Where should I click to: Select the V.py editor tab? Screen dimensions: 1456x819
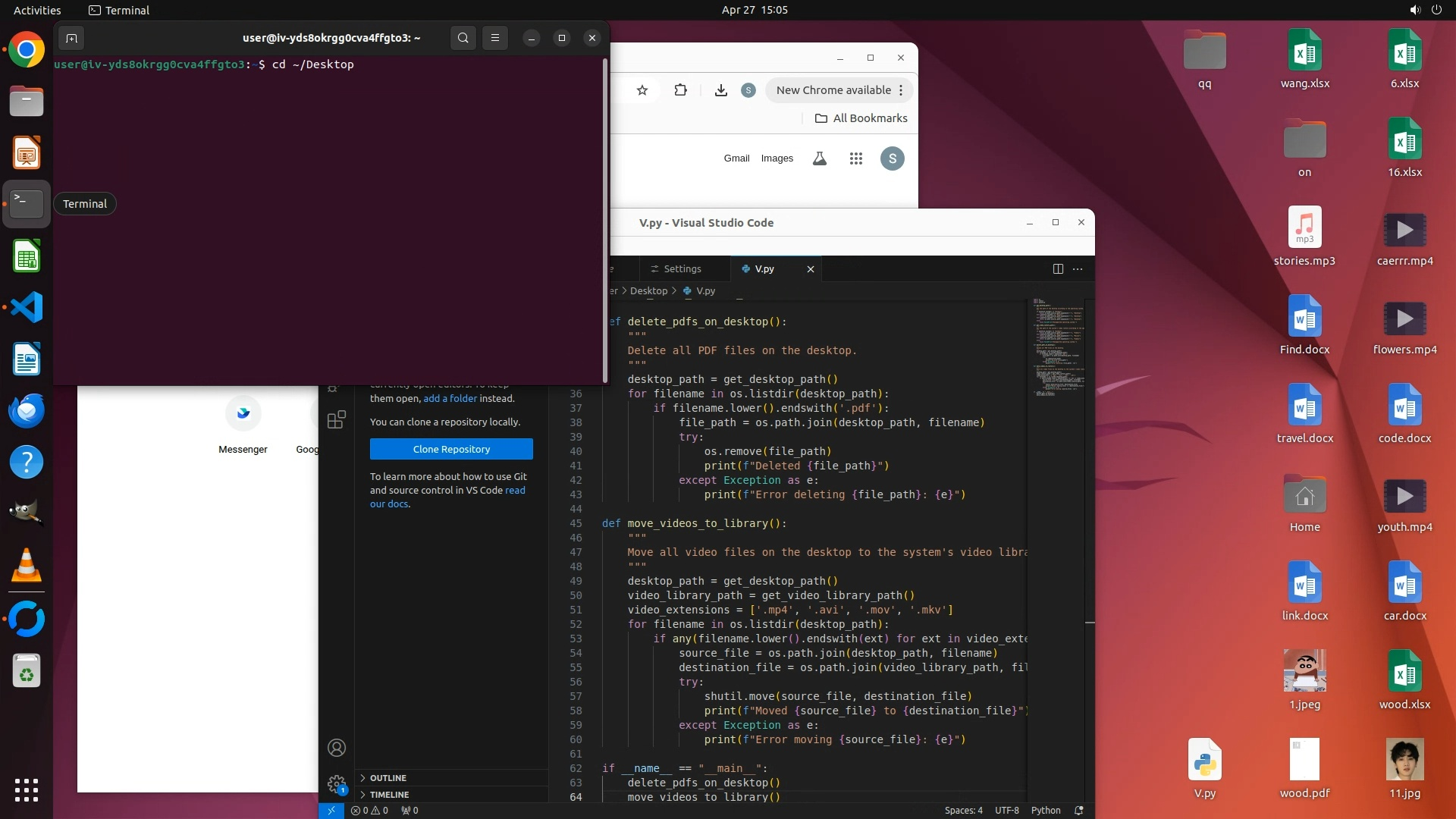(764, 268)
